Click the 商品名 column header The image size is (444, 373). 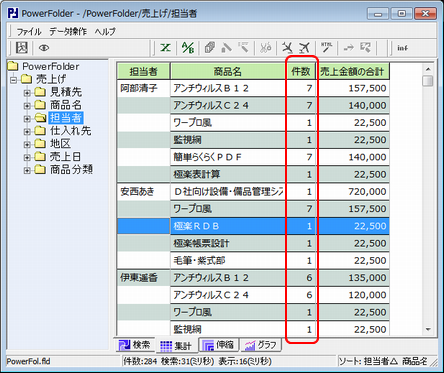pos(228,71)
